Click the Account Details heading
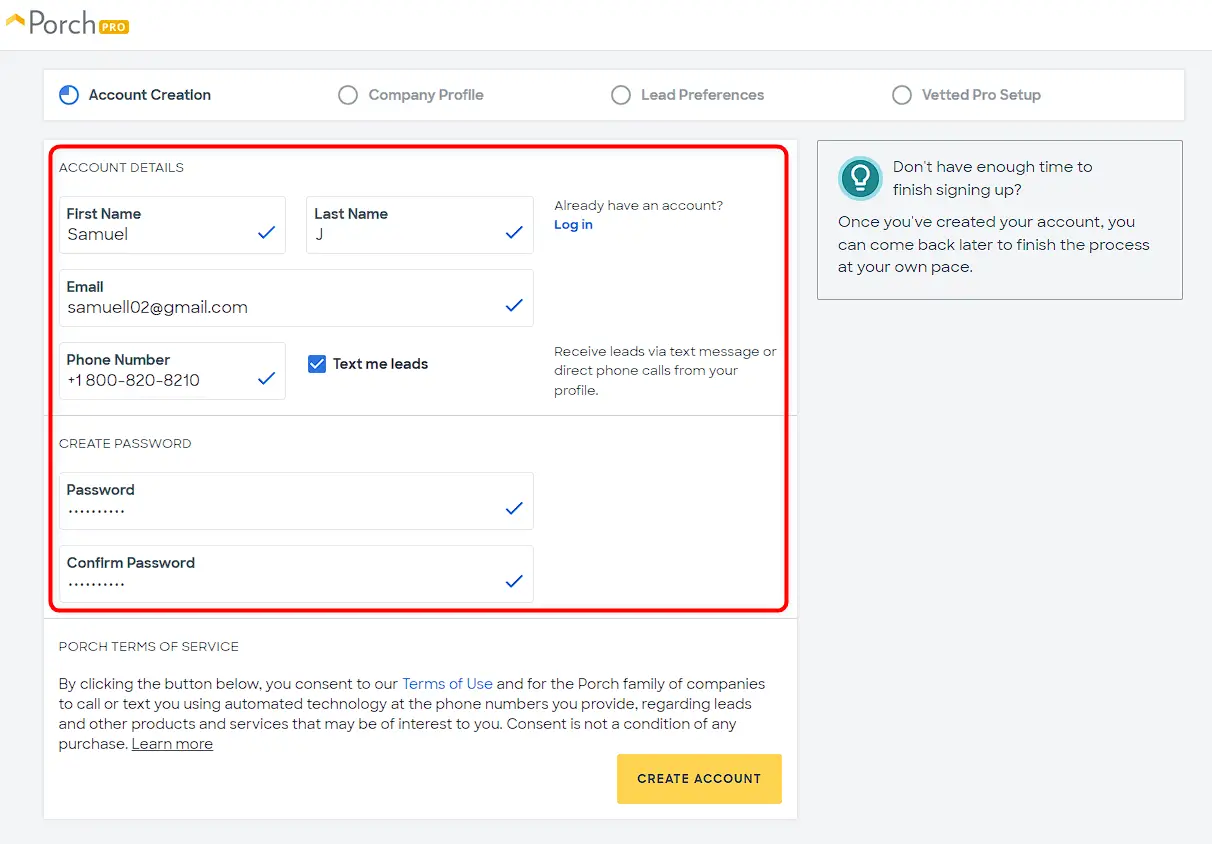This screenshot has height=844, width=1212. point(121,168)
